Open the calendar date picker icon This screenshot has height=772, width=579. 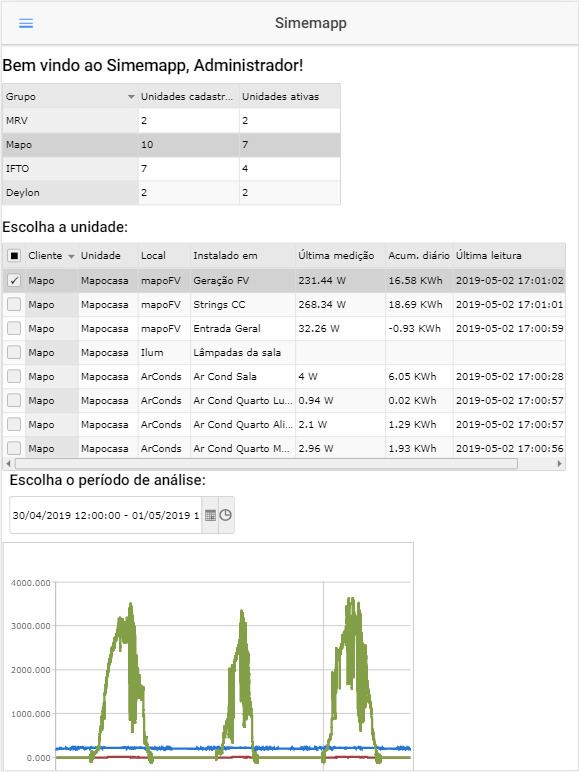210,515
